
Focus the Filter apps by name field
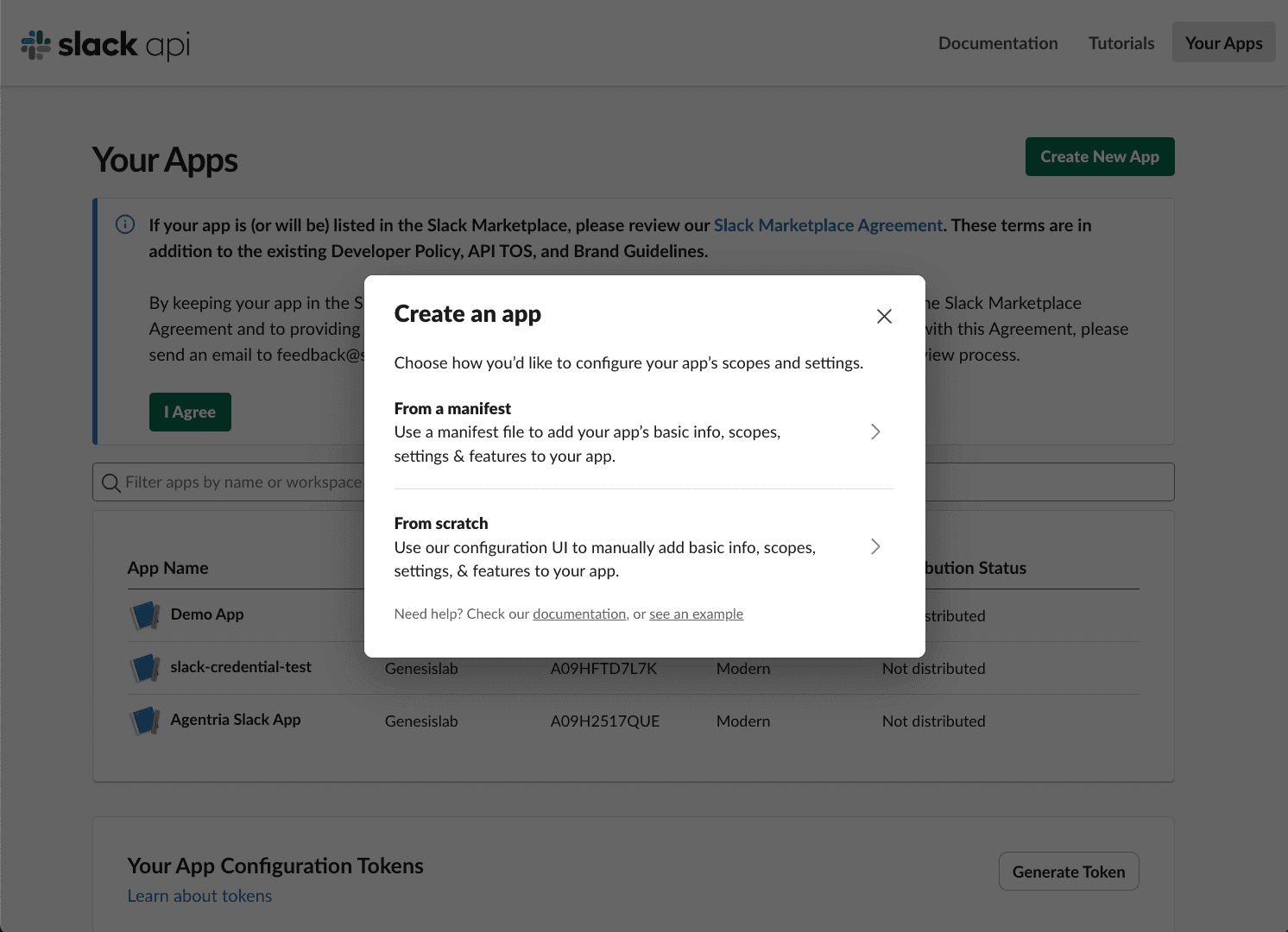(633, 482)
